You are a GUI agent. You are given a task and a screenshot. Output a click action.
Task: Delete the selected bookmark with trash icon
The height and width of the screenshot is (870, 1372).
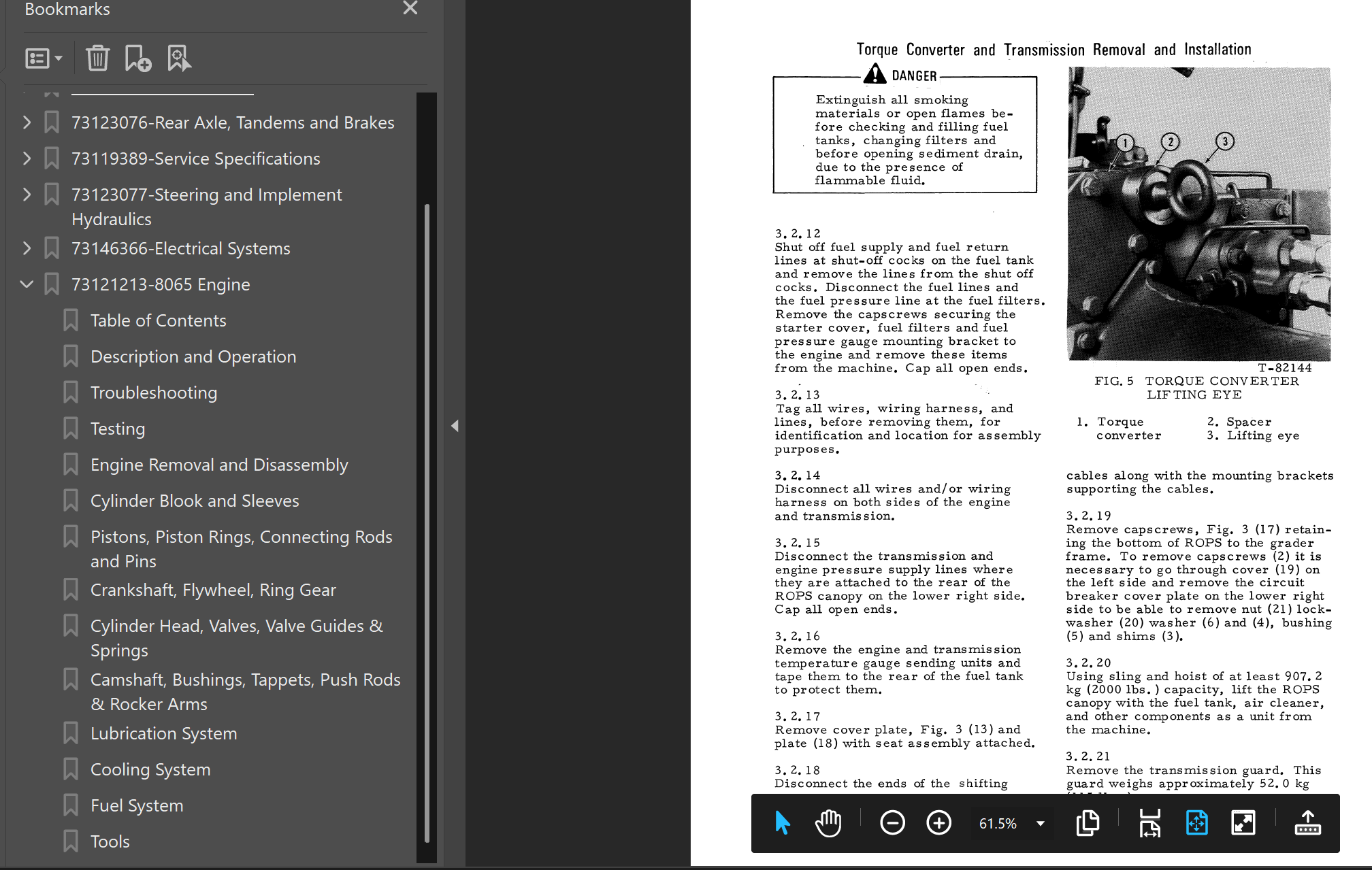tap(97, 58)
